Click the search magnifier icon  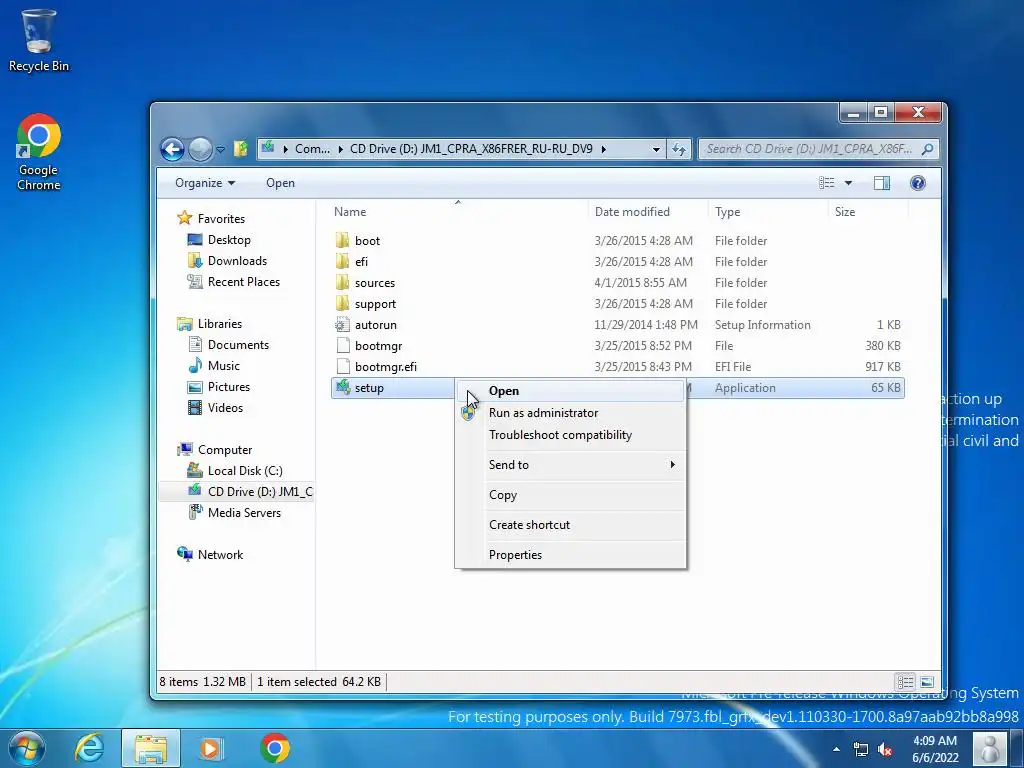pos(927,149)
